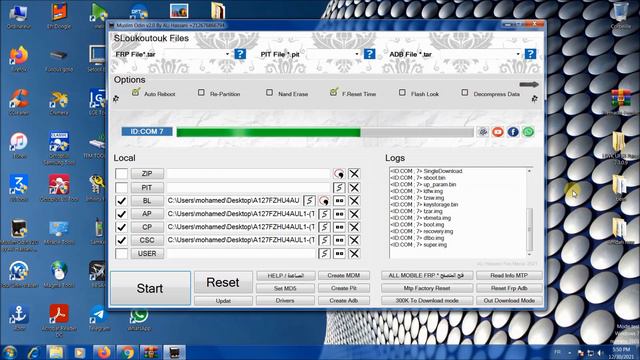
Task: Click the dark arrow icon in Options
Action: 529,84
